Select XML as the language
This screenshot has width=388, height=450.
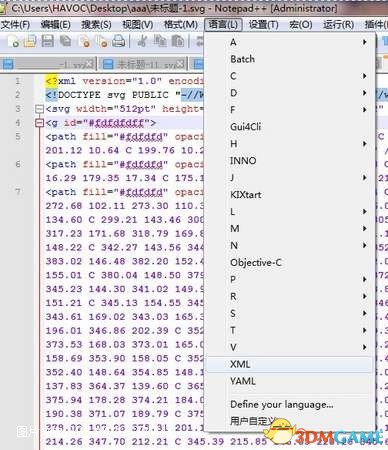tap(289, 364)
